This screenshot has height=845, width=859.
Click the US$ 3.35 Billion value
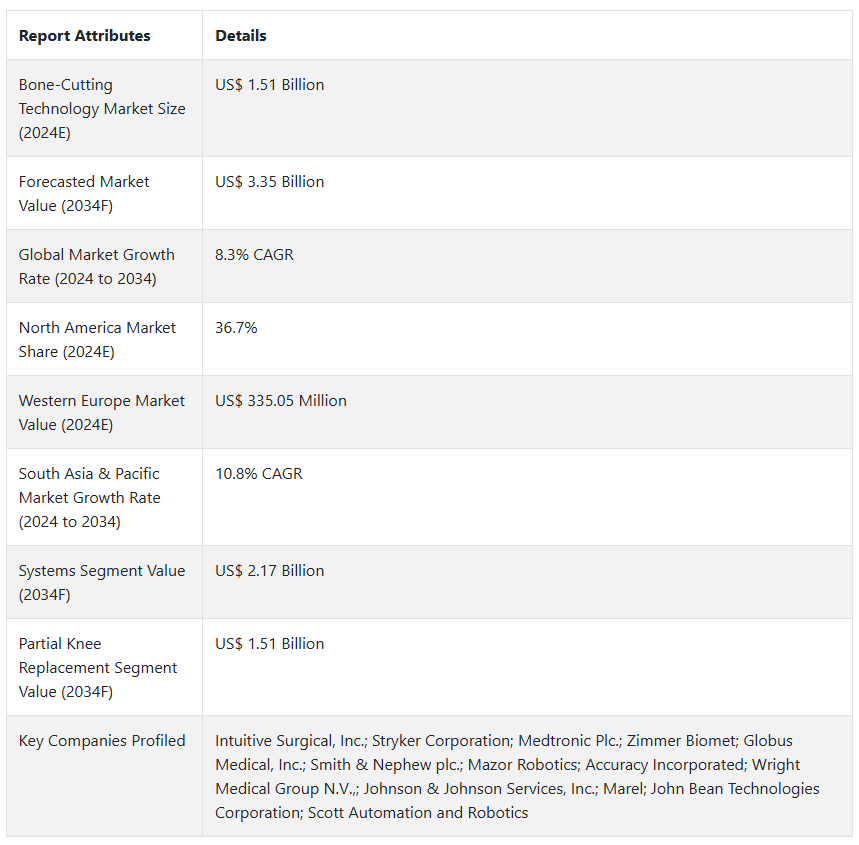(270, 182)
